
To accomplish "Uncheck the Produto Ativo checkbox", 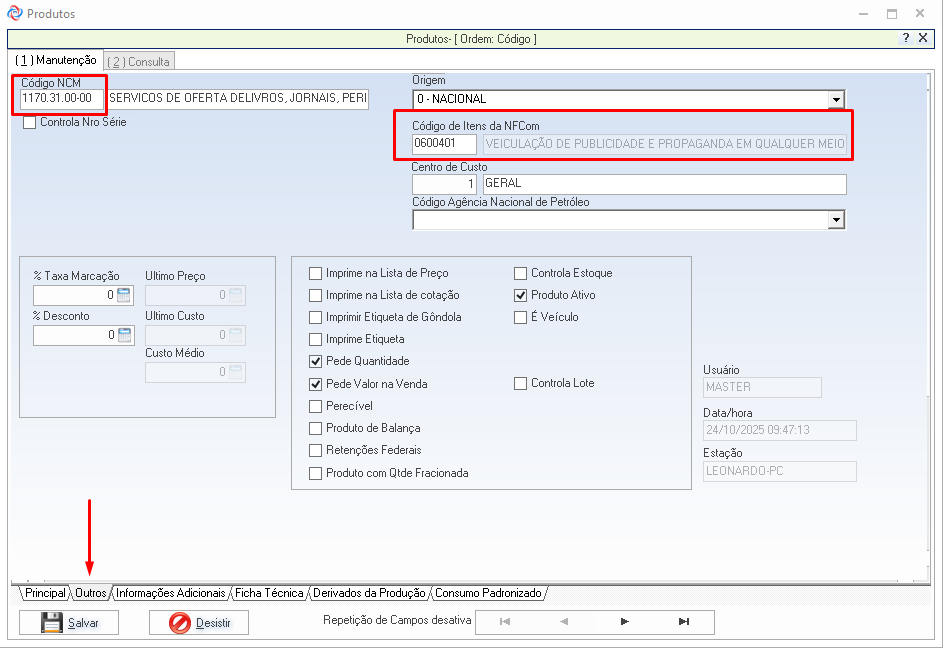I will (521, 295).
